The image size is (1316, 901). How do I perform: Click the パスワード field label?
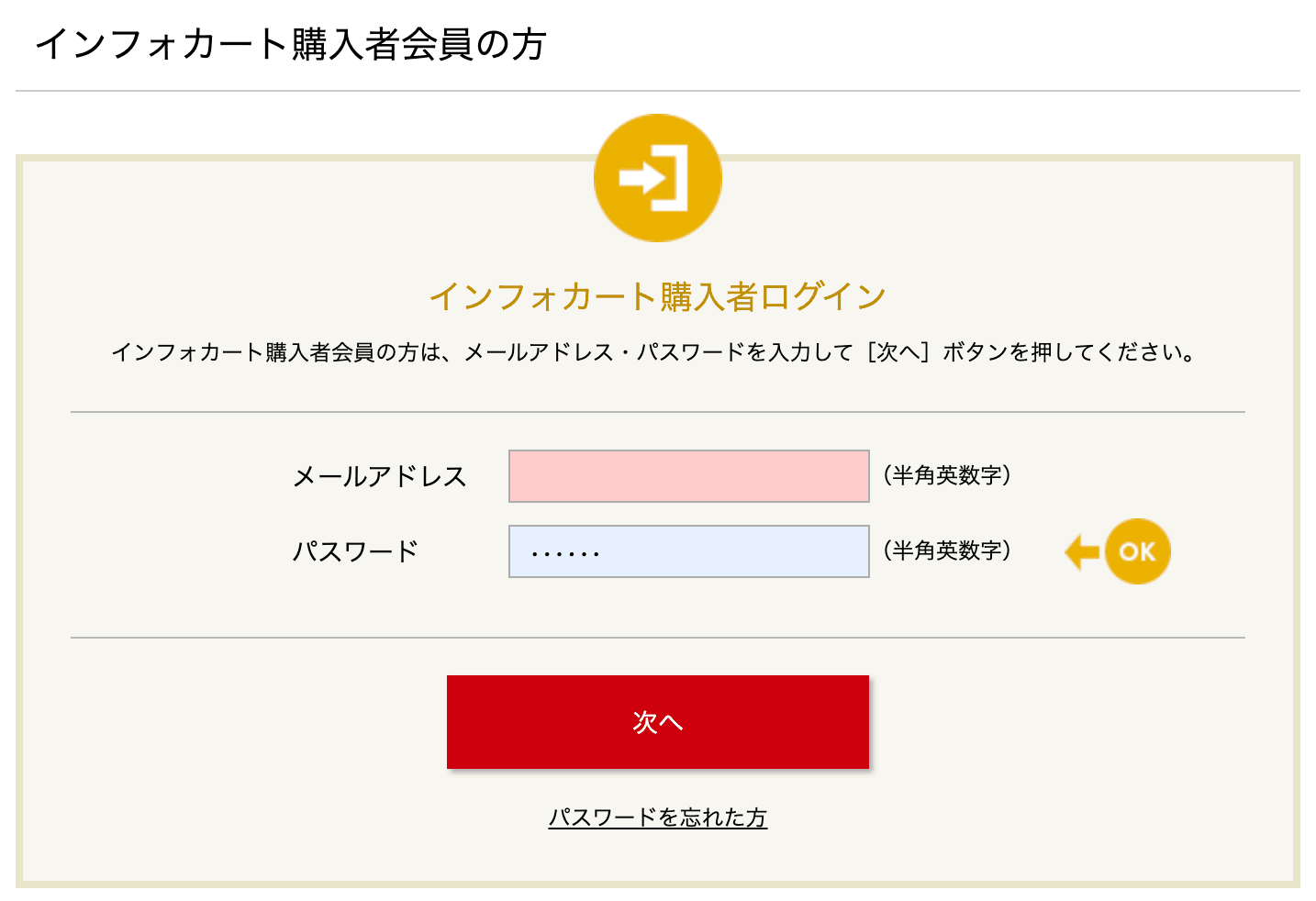point(355,551)
